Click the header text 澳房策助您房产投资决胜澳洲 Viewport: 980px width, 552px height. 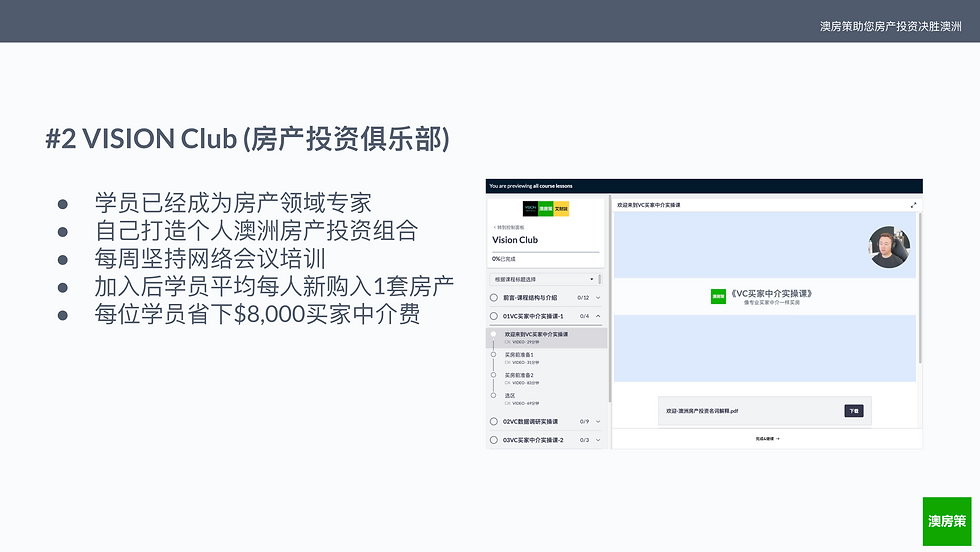tap(891, 26)
